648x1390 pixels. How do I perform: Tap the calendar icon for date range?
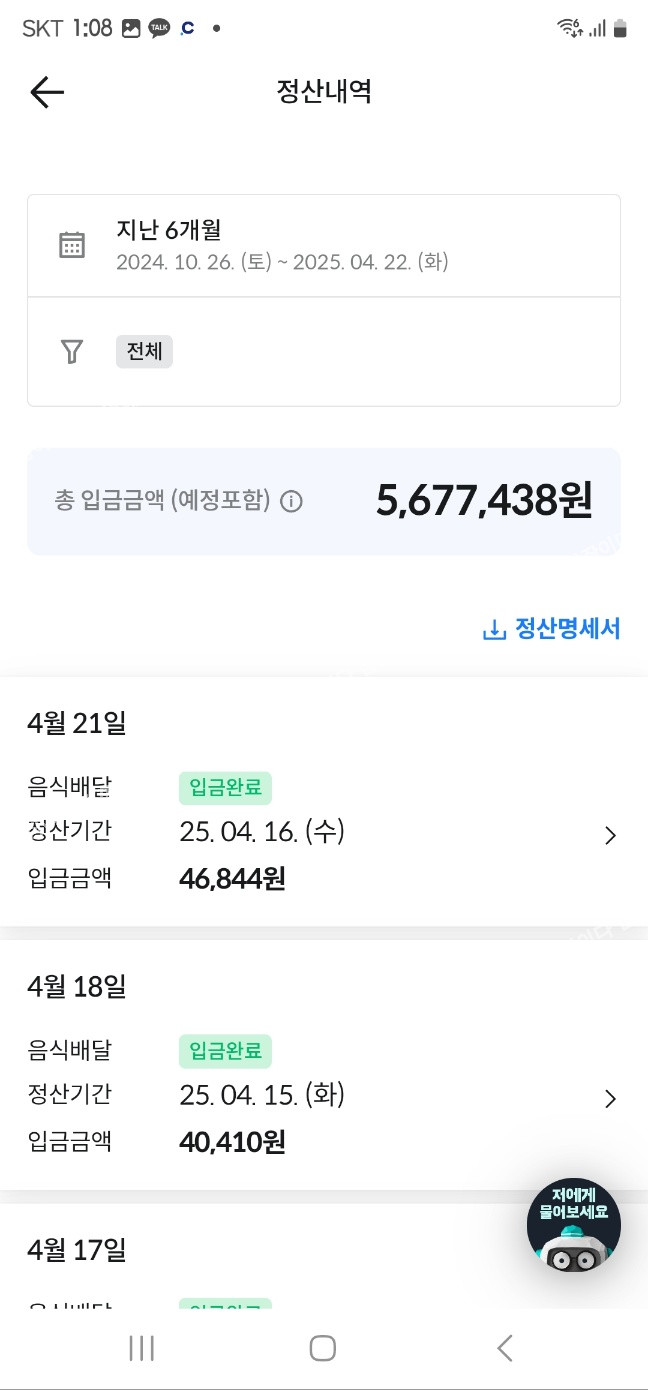pos(72,245)
